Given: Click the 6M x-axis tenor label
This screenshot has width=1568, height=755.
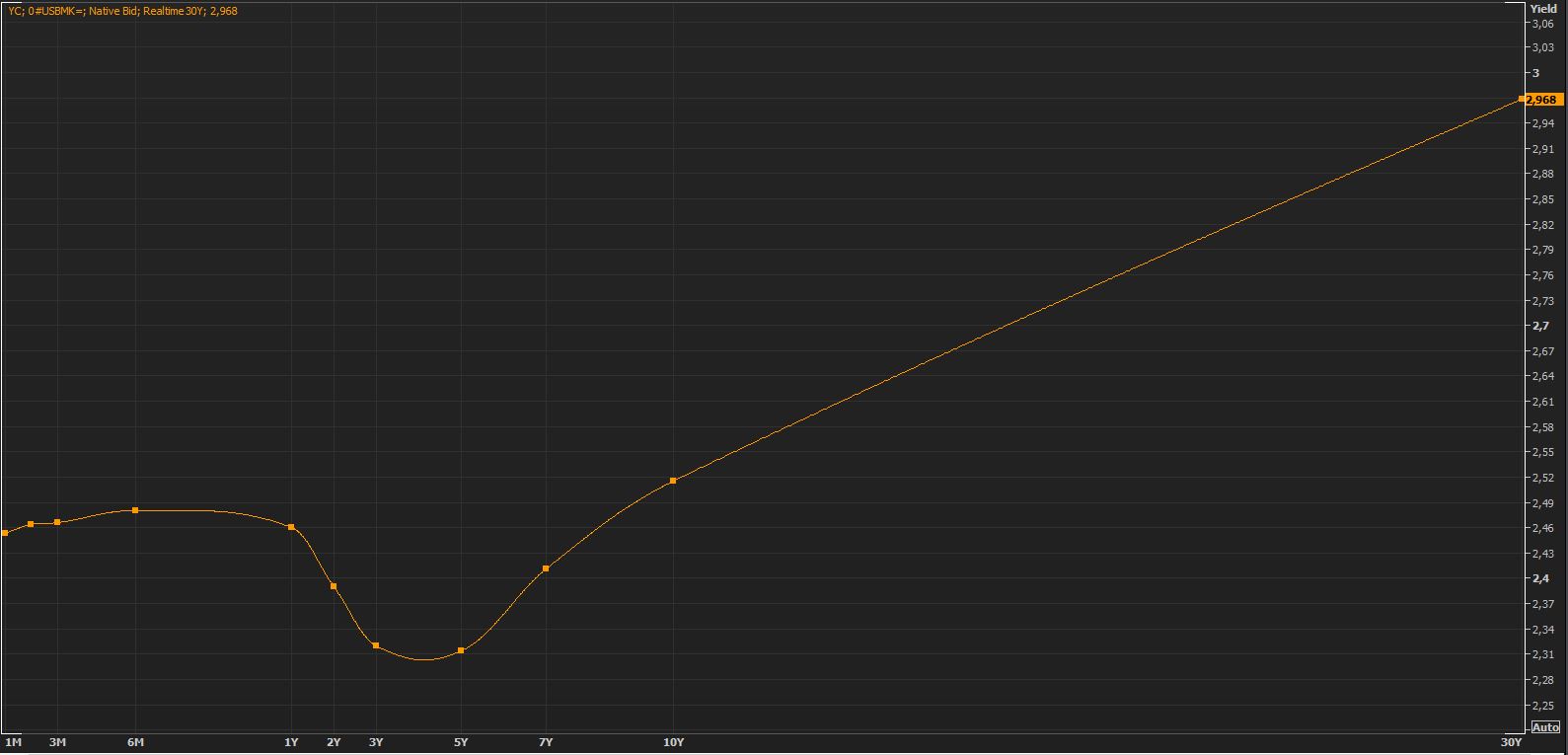Looking at the screenshot, I should pos(136,742).
